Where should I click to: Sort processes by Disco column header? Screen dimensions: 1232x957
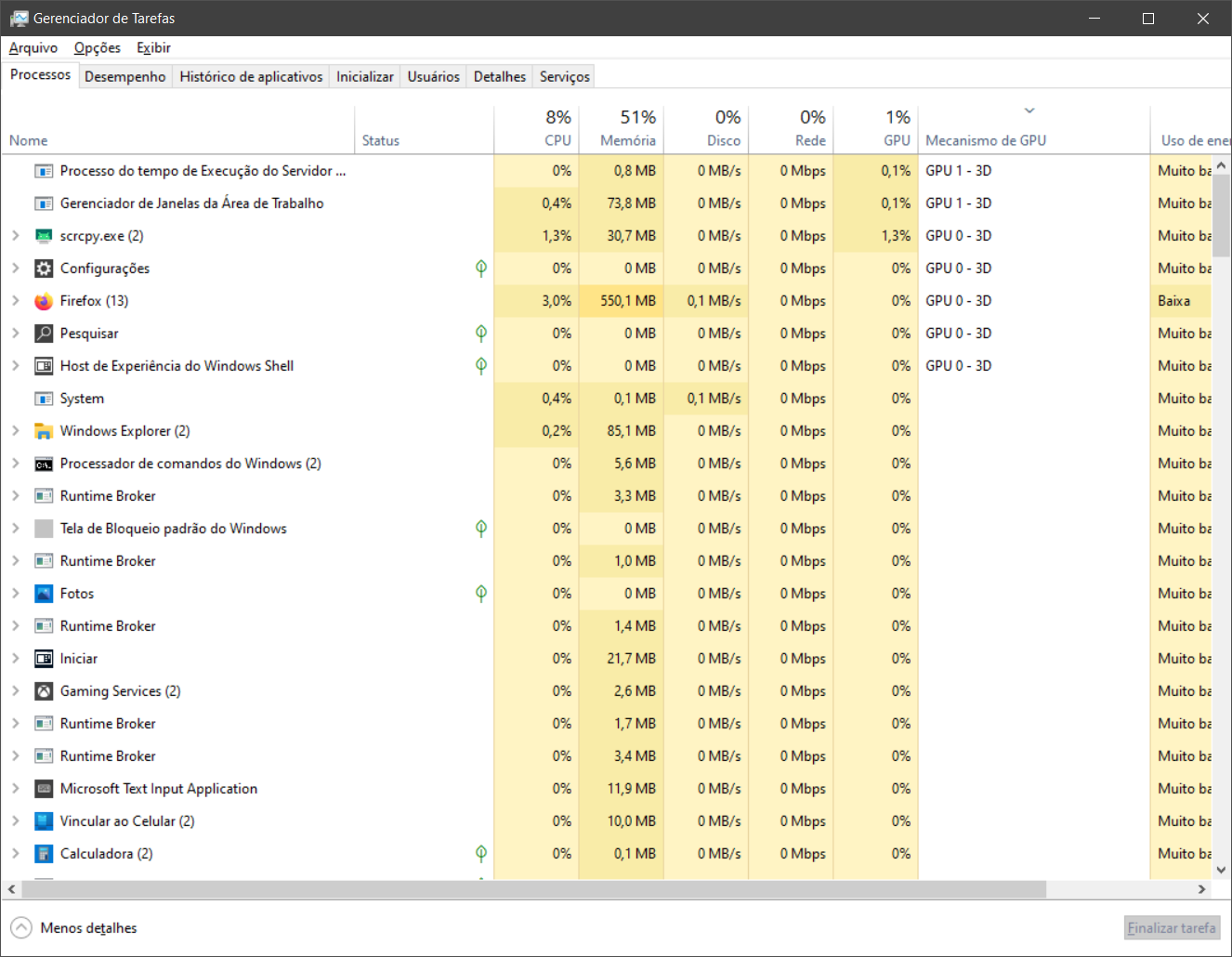point(706,129)
